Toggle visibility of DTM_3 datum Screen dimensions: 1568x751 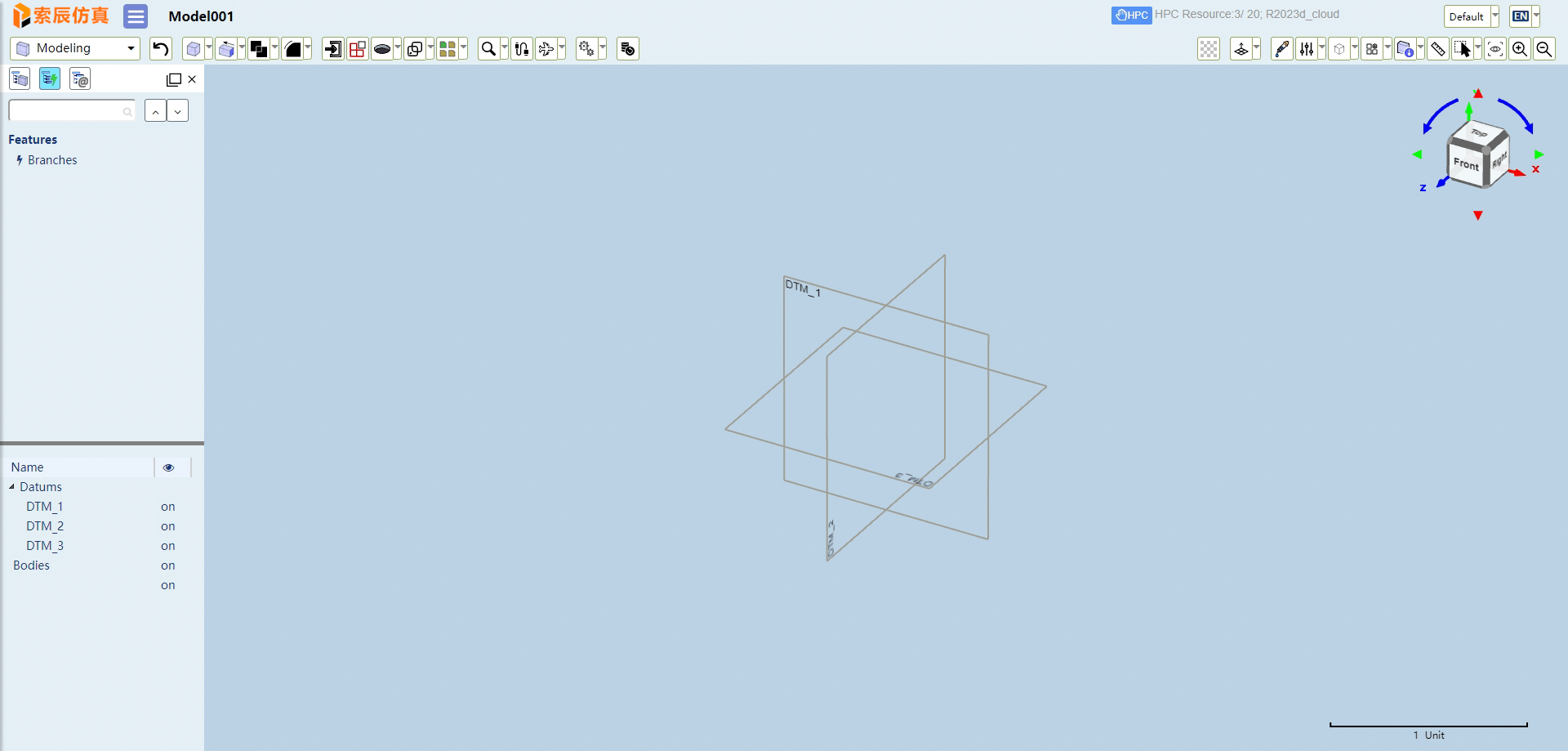click(x=168, y=546)
